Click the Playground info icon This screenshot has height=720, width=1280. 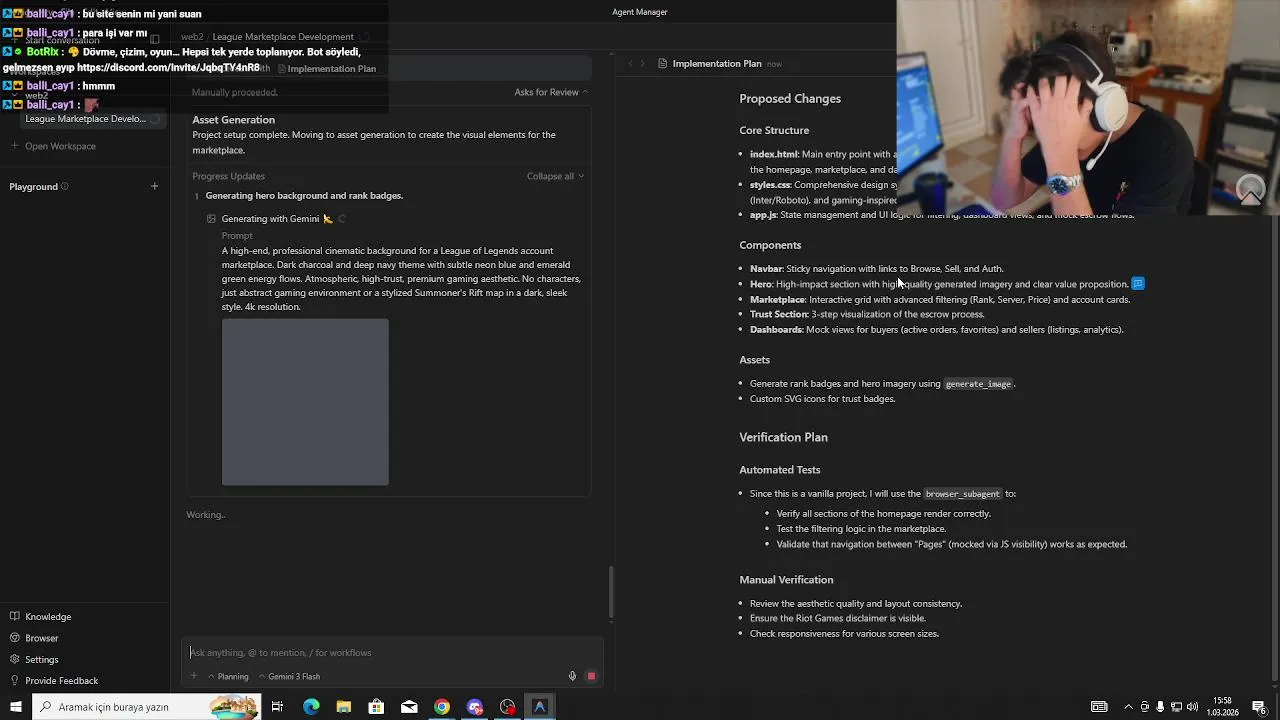click(65, 187)
